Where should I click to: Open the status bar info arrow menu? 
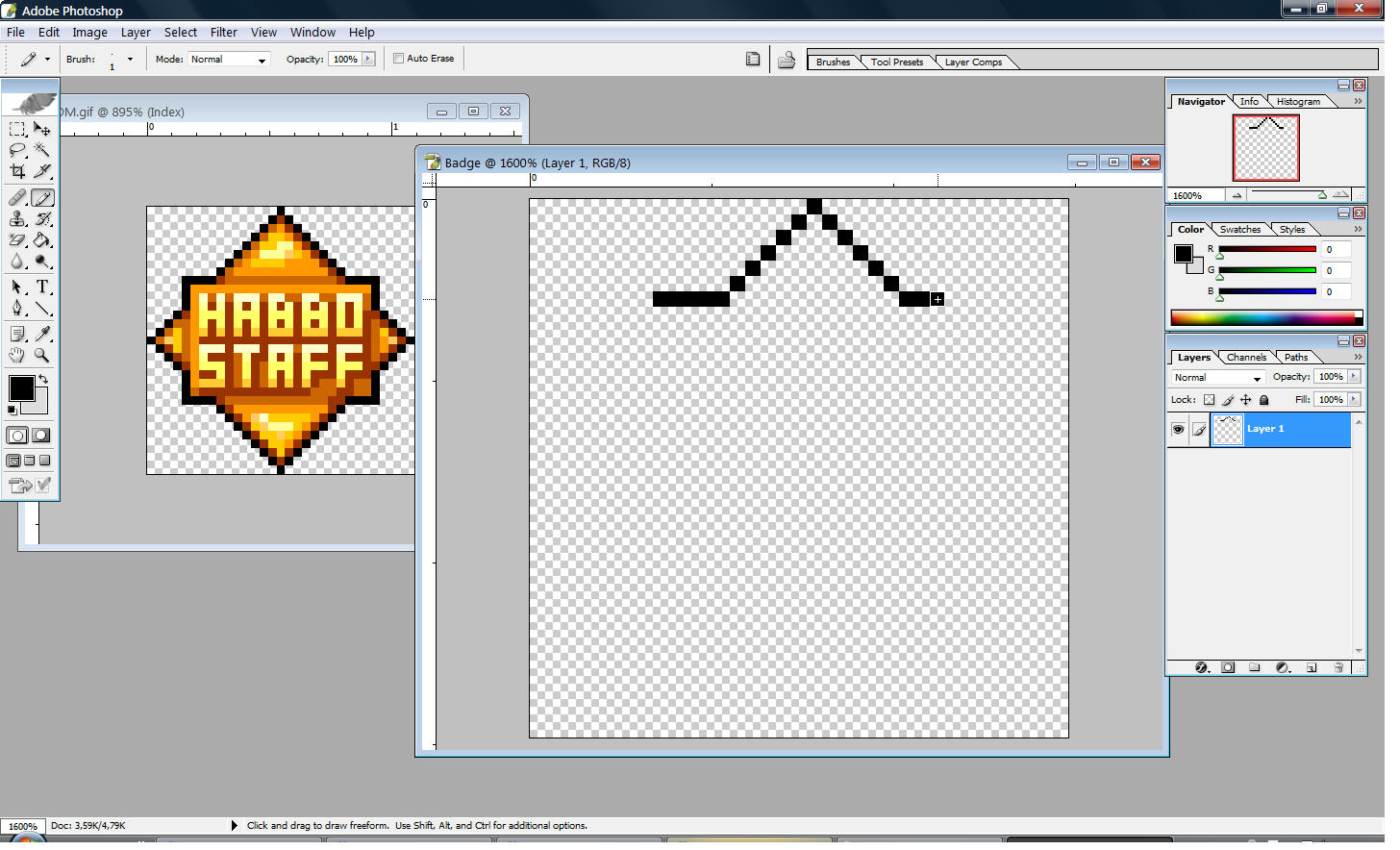click(235, 826)
